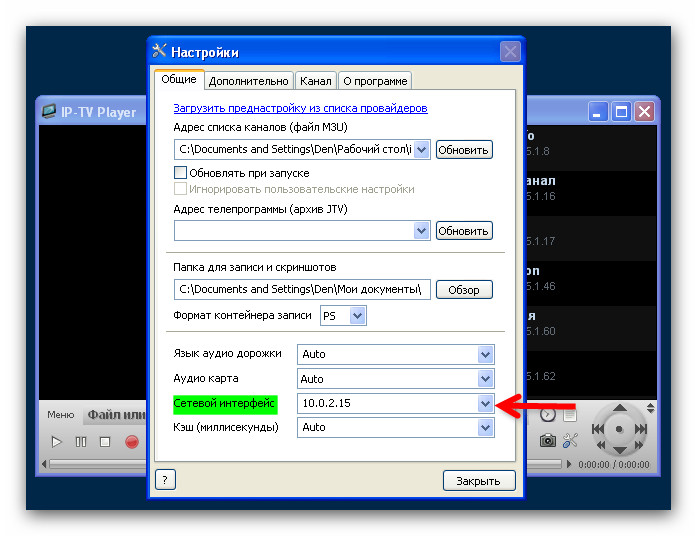Open the Аудио карта dropdown
Image resolution: width=697 pixels, height=536 pixels.
click(x=485, y=379)
